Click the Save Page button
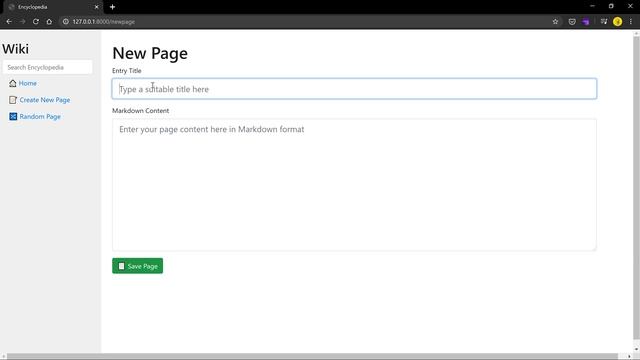 coord(138,266)
